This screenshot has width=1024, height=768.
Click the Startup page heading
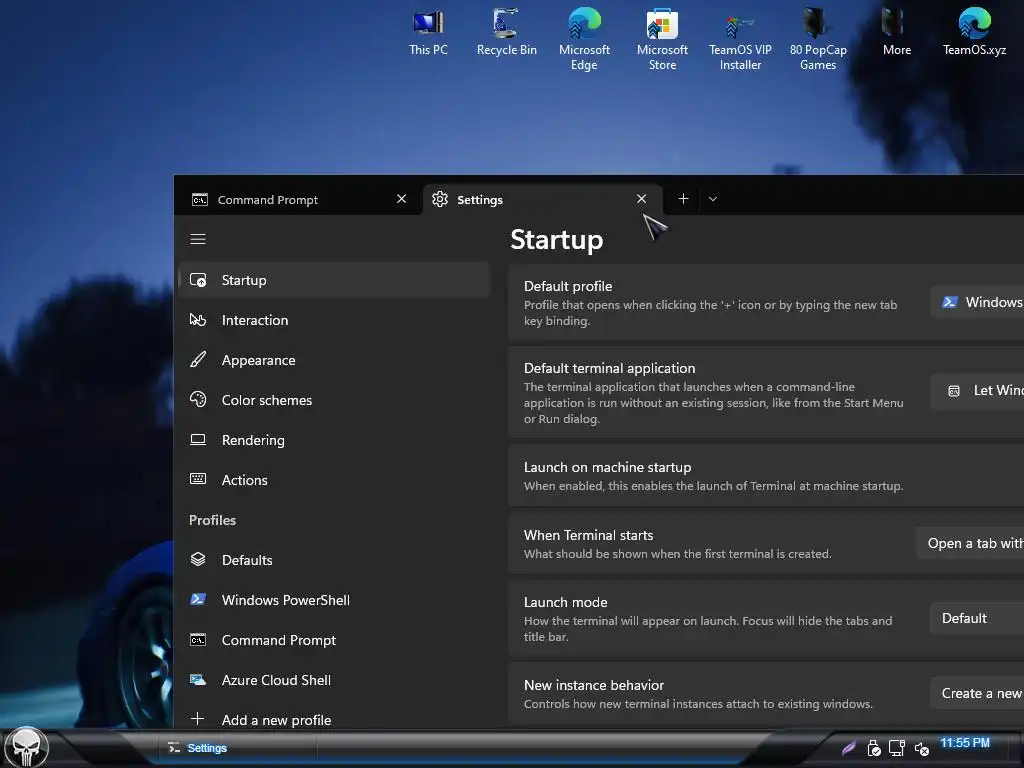[x=556, y=240]
